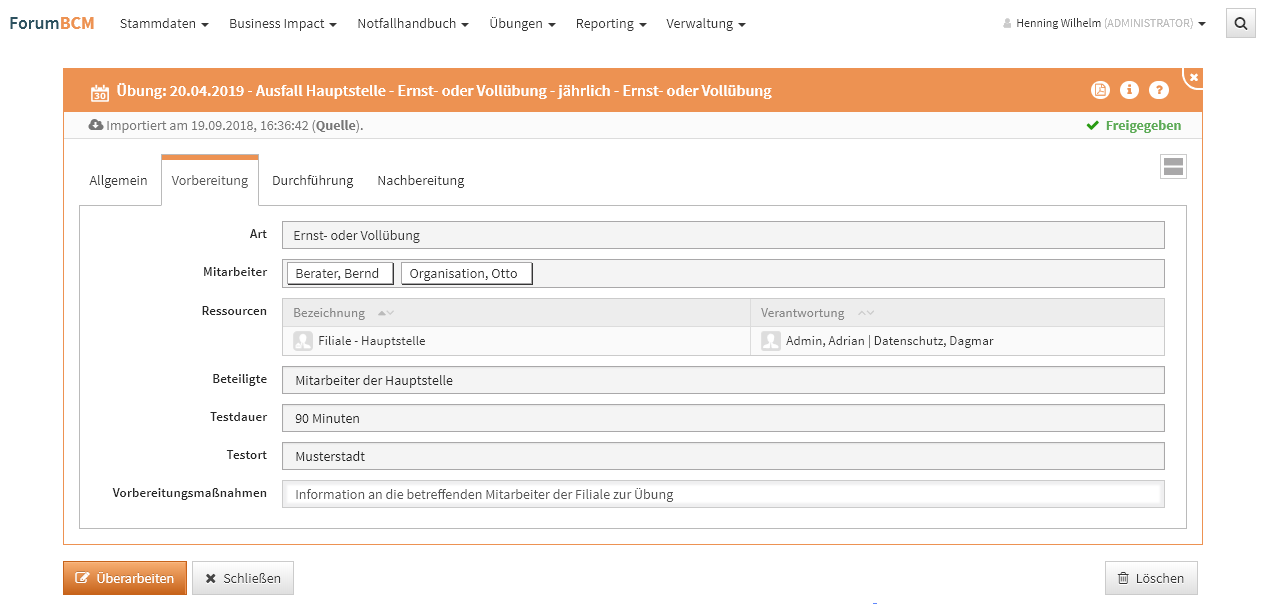Viewport: 1270px width, 604px height.
Task: Click the ForumBCM logo
Action: click(x=52, y=23)
